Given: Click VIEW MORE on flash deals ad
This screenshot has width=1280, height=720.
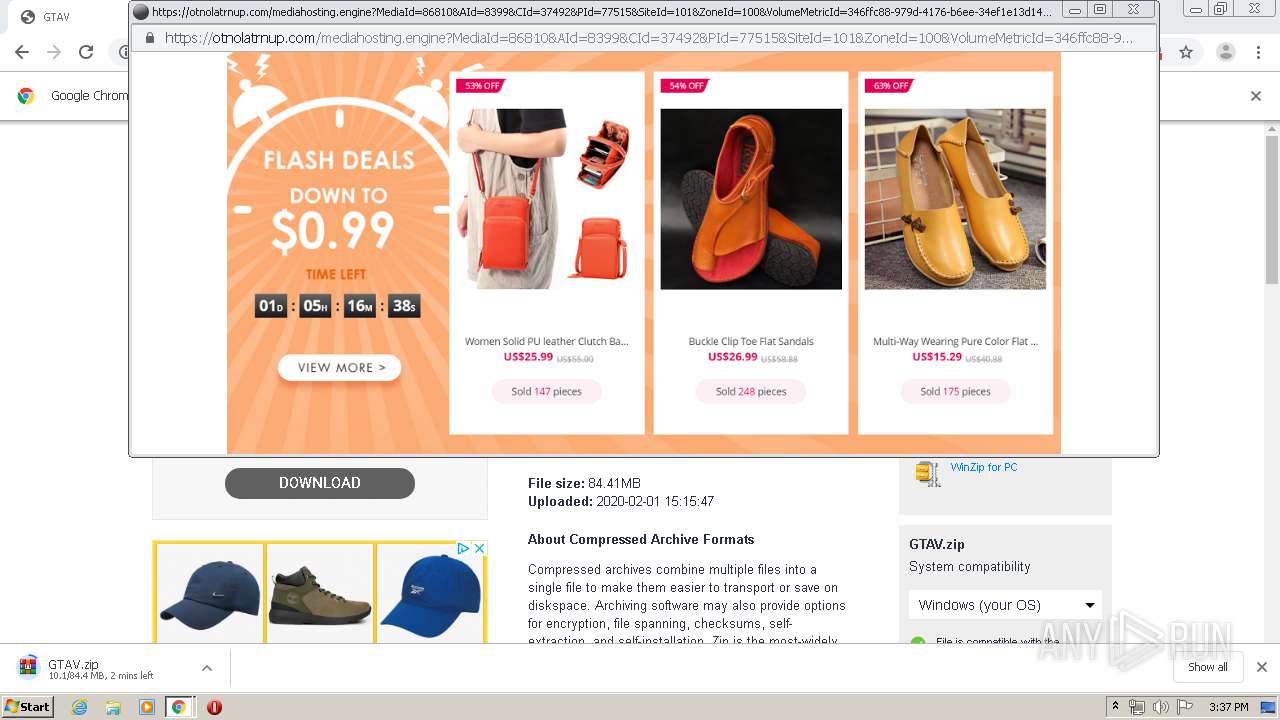Looking at the screenshot, I should tap(340, 368).
